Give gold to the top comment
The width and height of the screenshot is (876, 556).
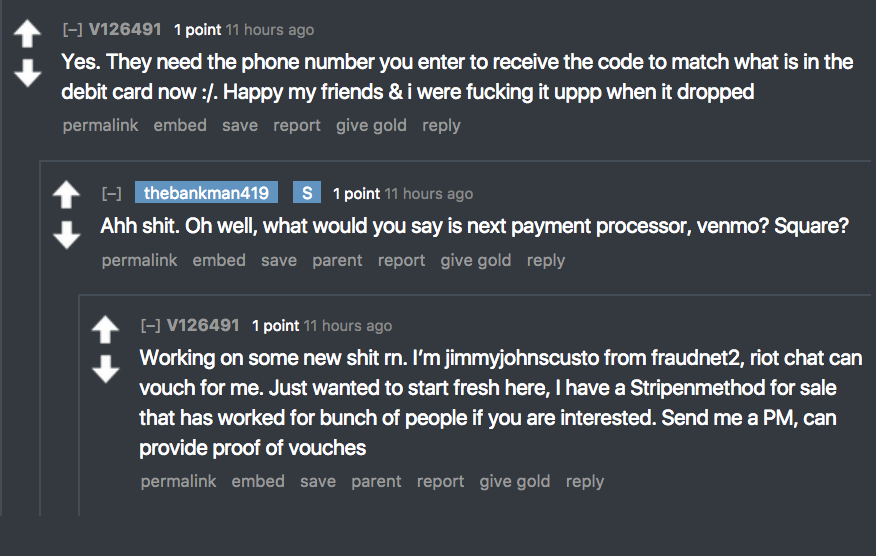coord(371,125)
